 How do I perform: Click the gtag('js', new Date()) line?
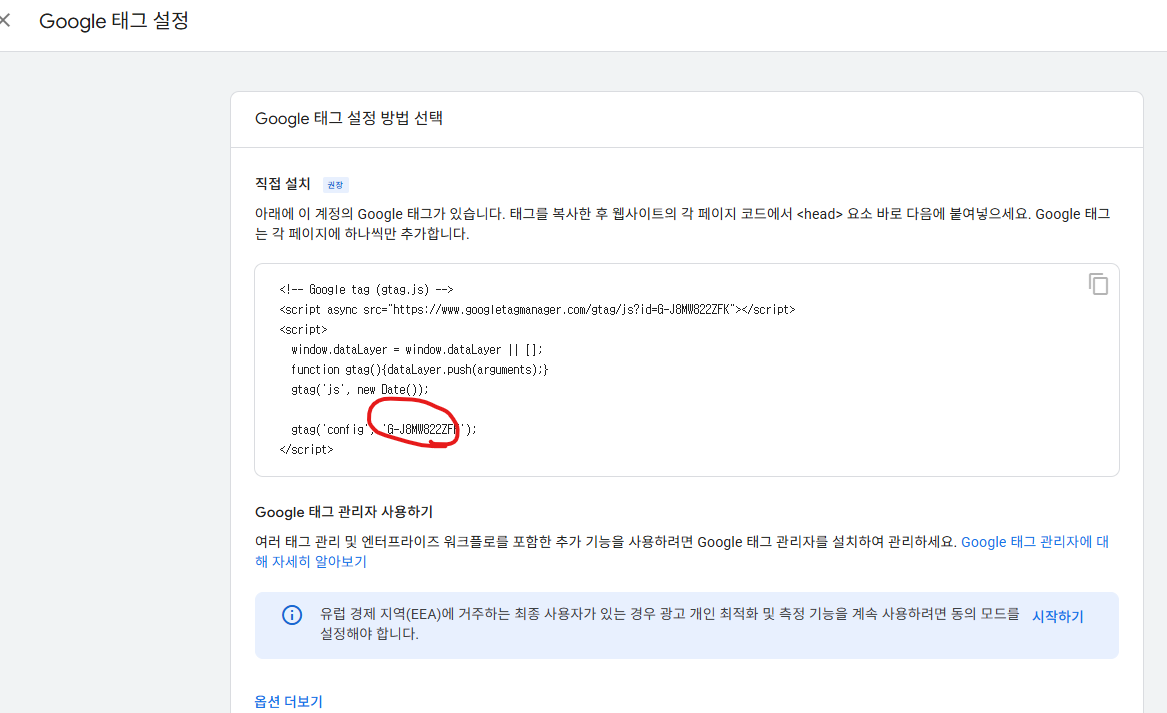[x=359, y=390]
